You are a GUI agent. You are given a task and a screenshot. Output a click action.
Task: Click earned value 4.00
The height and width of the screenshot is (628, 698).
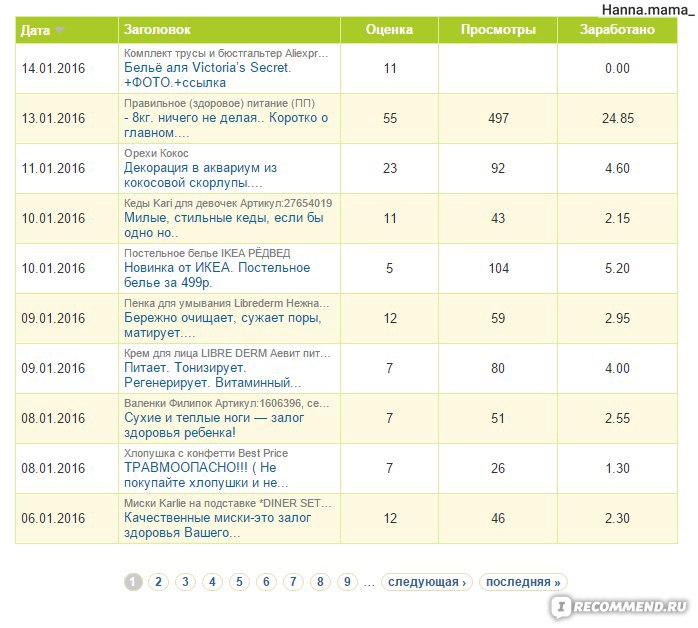point(617,368)
